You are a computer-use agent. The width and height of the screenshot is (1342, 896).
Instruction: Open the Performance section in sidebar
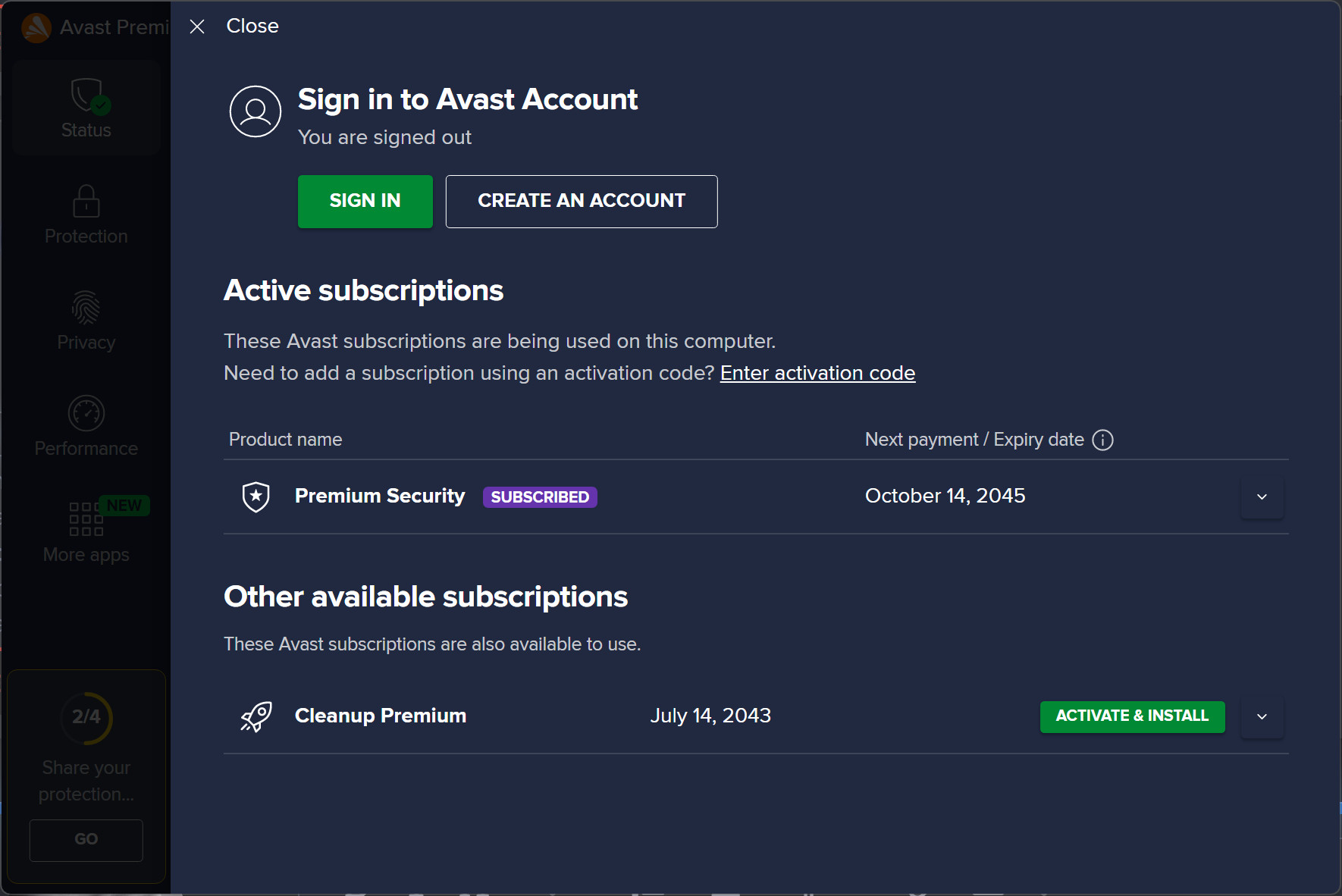[x=86, y=427]
